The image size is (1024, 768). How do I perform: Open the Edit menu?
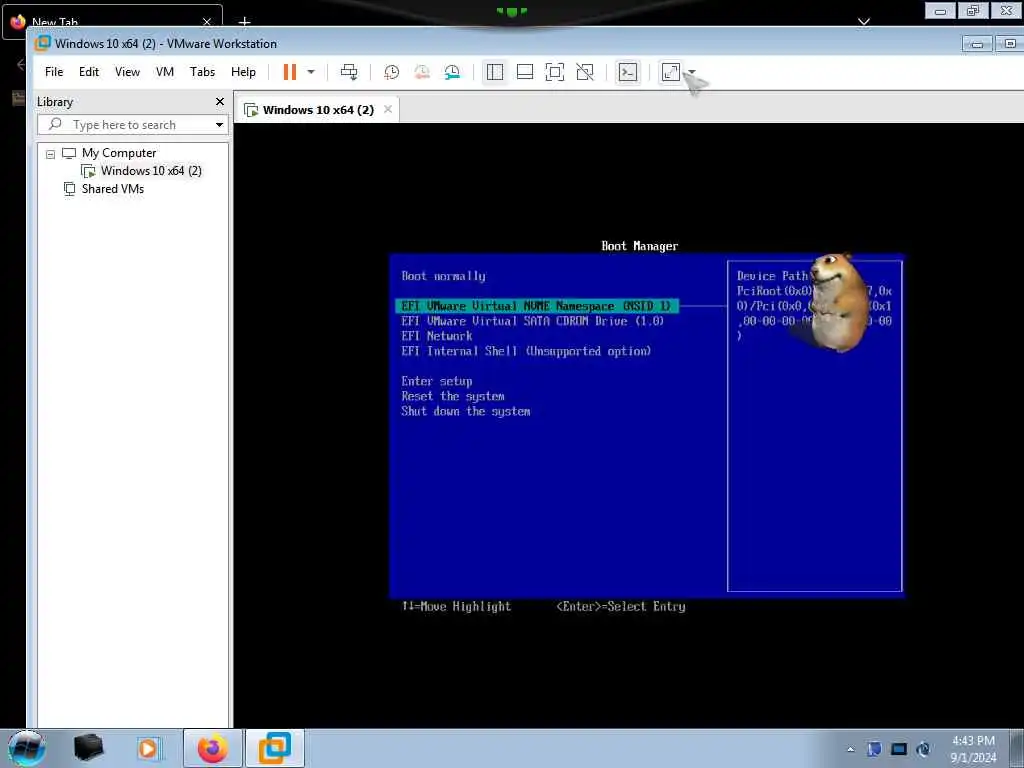(89, 72)
